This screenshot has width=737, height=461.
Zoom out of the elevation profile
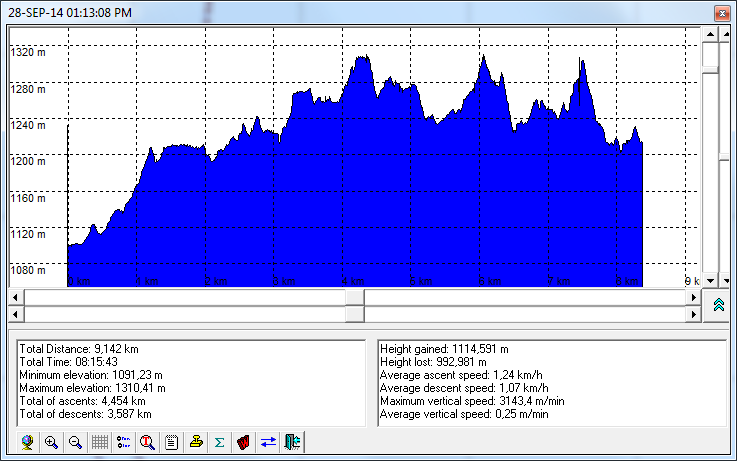tap(75, 441)
